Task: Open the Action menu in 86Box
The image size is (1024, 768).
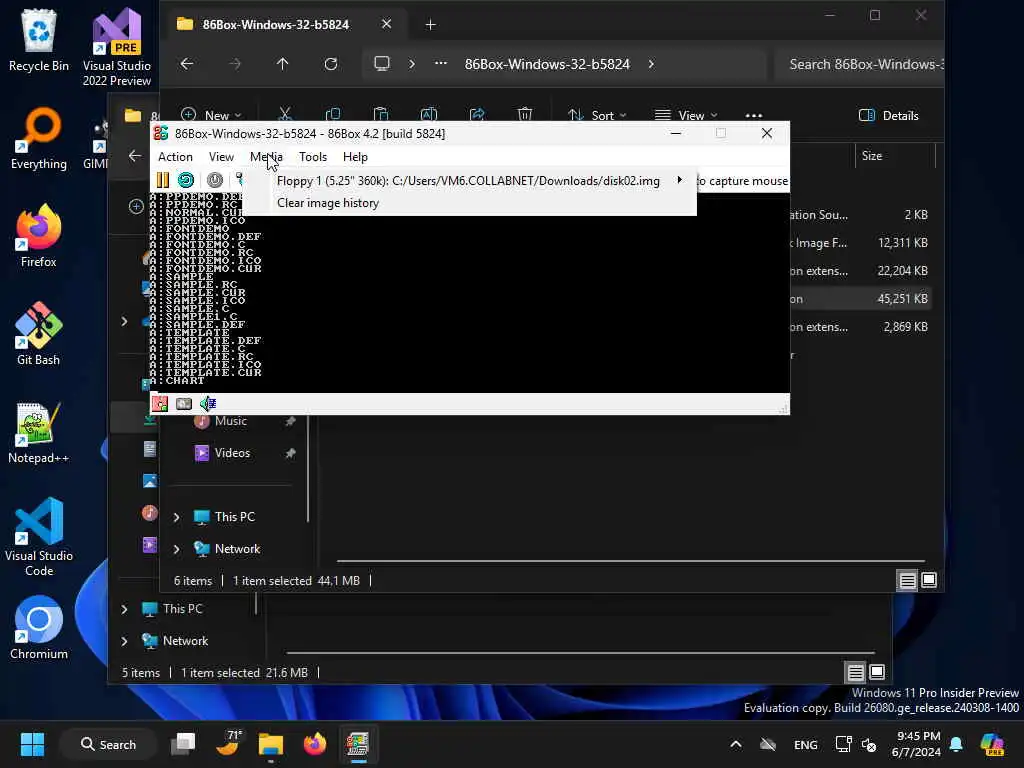Action: tap(175, 157)
